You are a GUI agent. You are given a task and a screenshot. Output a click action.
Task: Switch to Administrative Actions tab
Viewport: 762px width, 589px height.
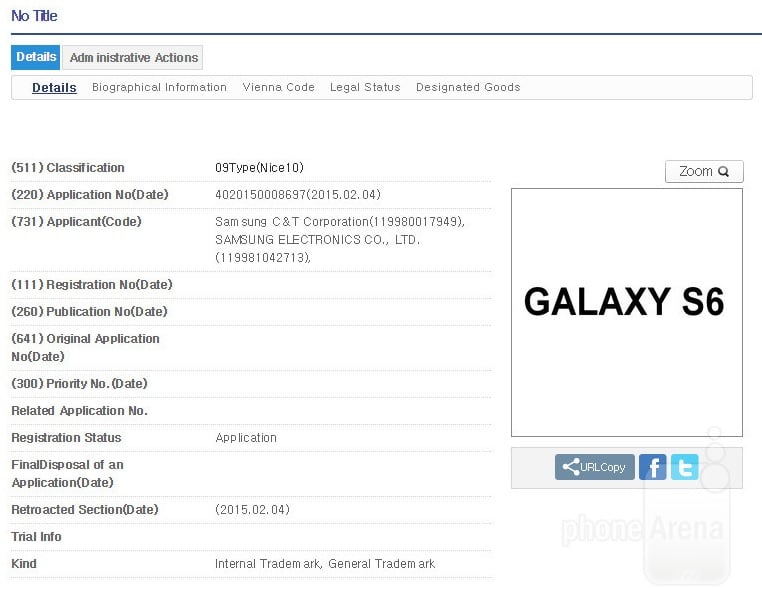click(x=133, y=58)
